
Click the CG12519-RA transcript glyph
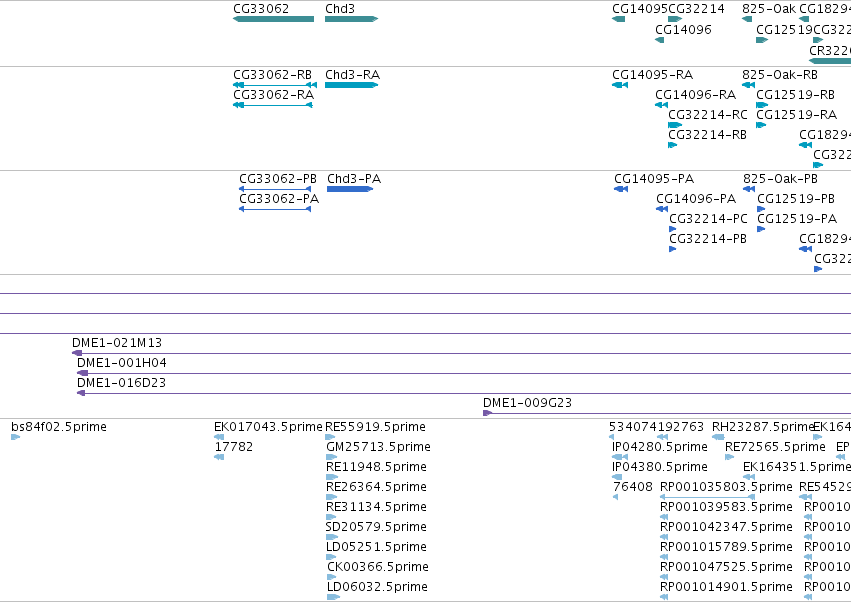coord(761,125)
